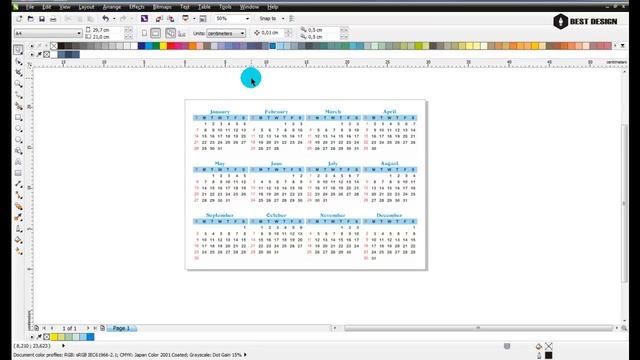Select the Dimension tool

point(18,184)
